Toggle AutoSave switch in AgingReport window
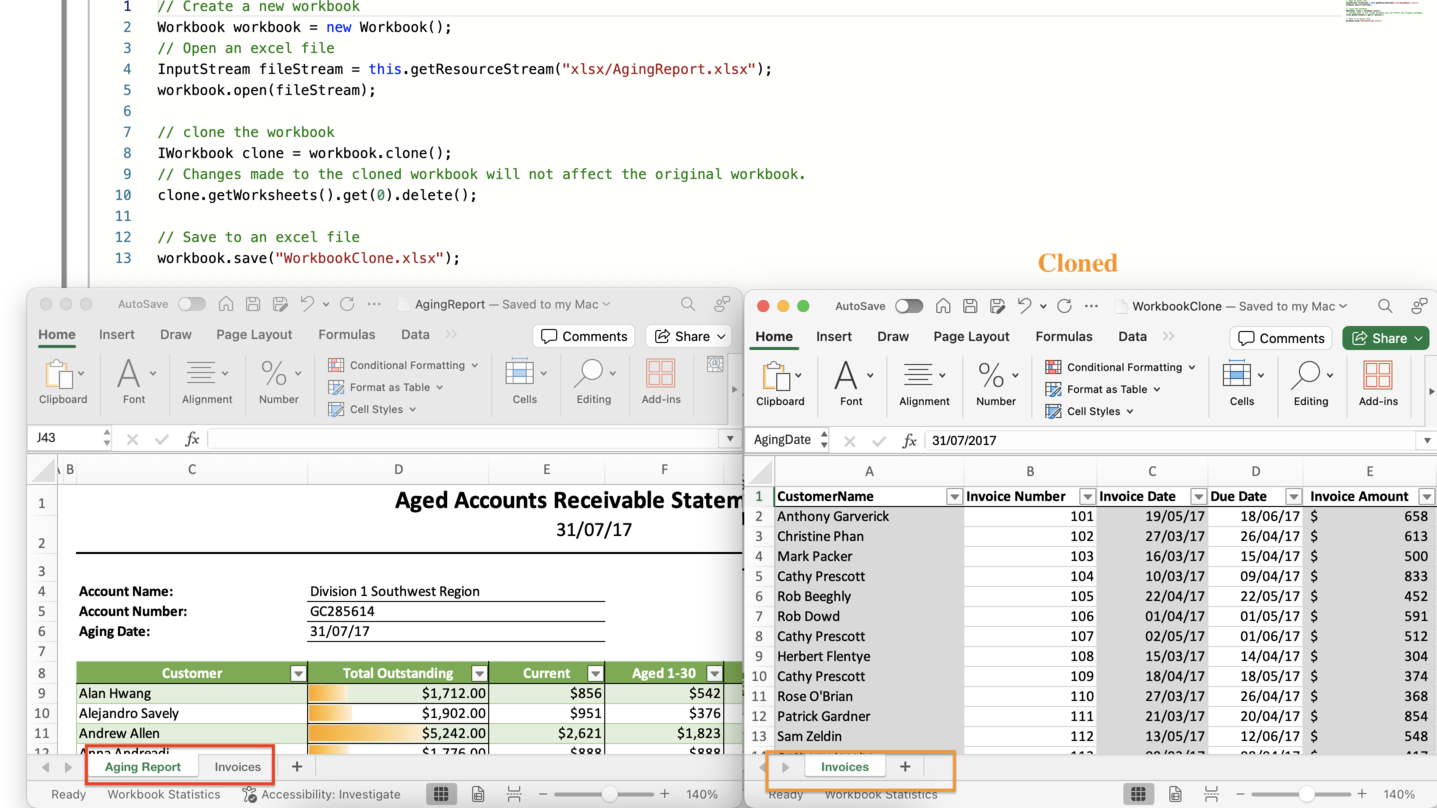The image size is (1437, 808). (192, 304)
